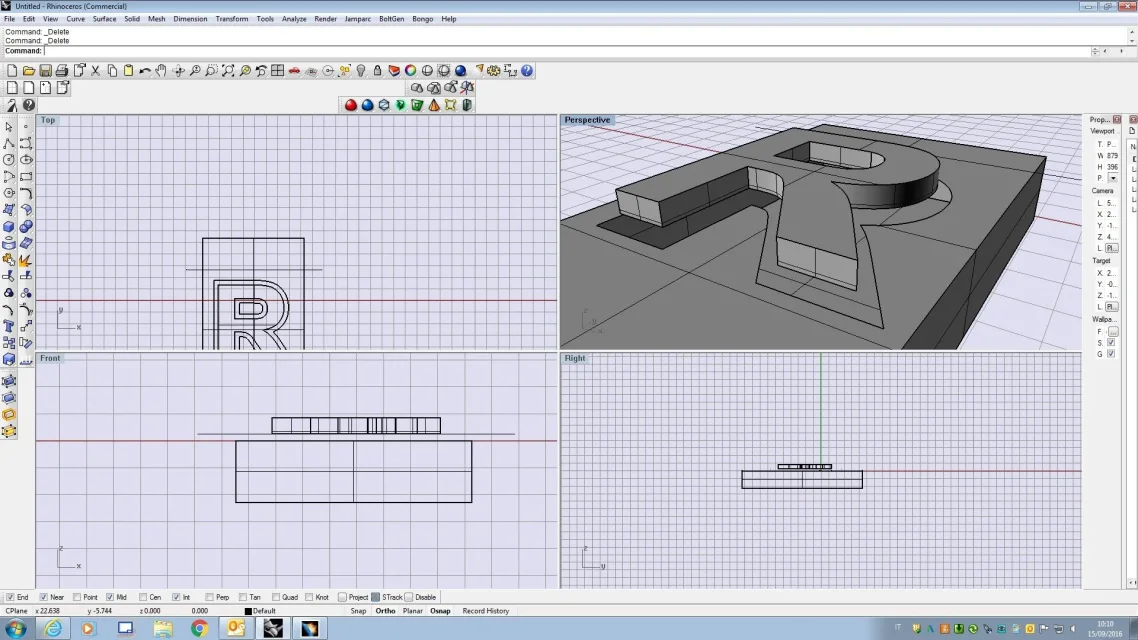This screenshot has height=640, width=1138.
Task: Open the Help question mark icon
Action: coord(527,71)
